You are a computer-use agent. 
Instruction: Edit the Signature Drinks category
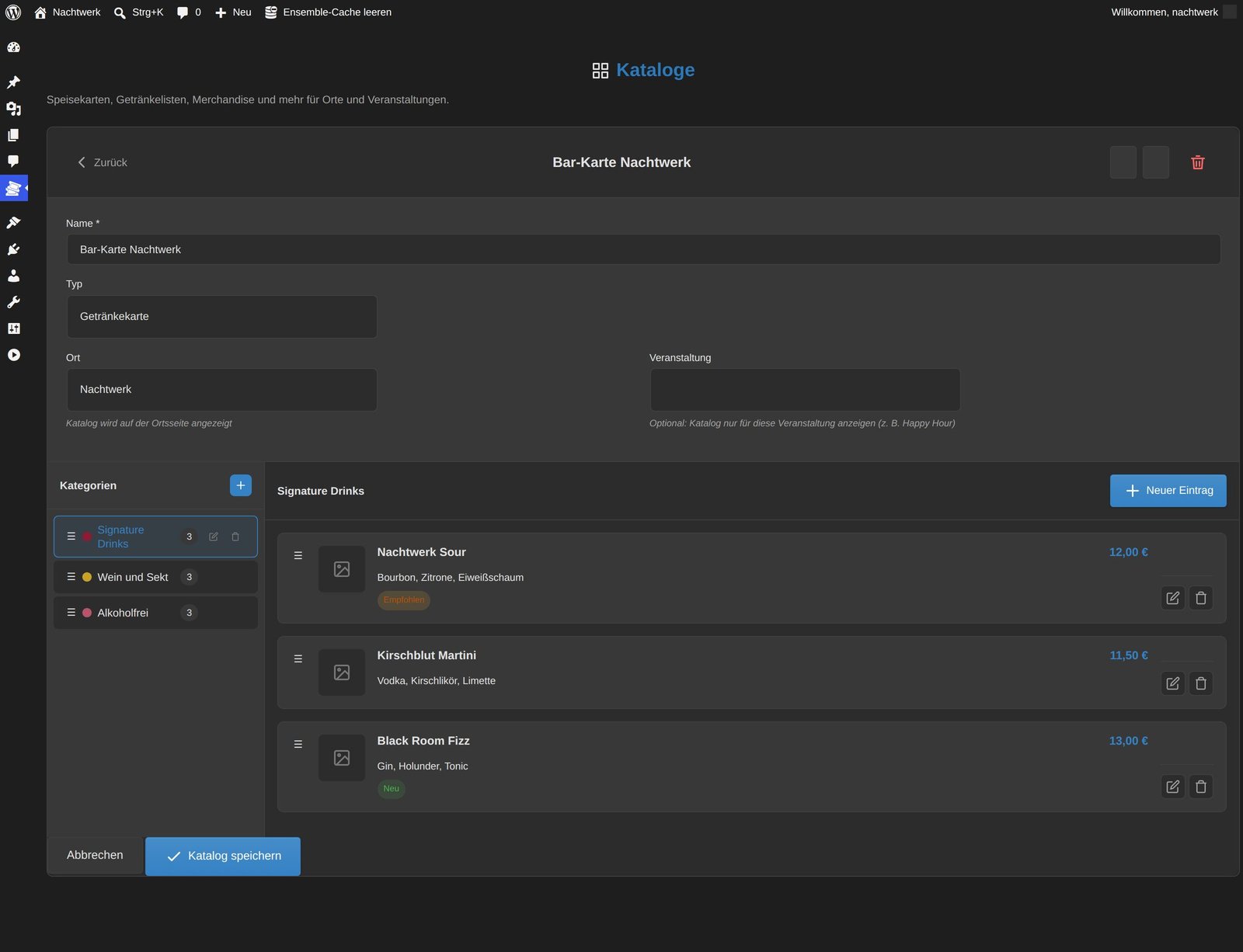pyautogui.click(x=214, y=537)
